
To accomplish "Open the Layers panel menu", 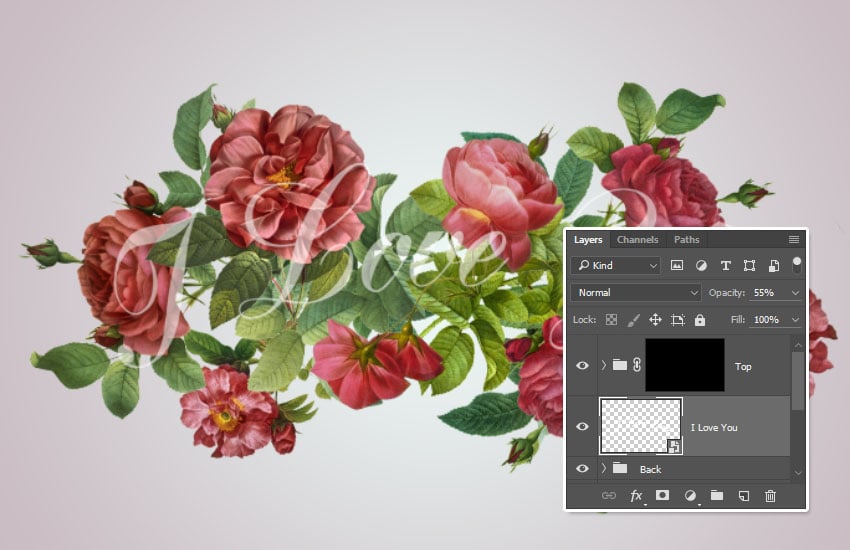I will (794, 240).
